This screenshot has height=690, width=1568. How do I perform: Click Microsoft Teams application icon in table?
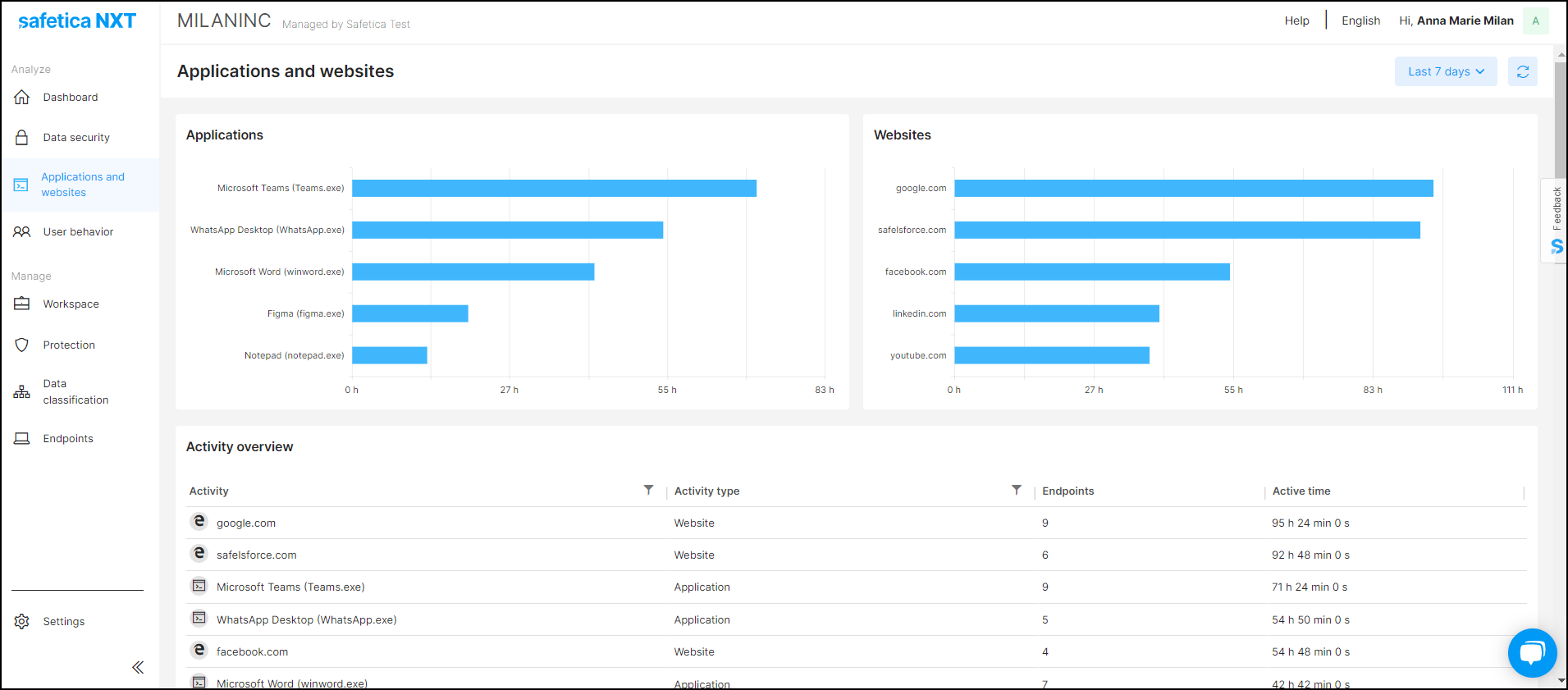pyautogui.click(x=199, y=586)
